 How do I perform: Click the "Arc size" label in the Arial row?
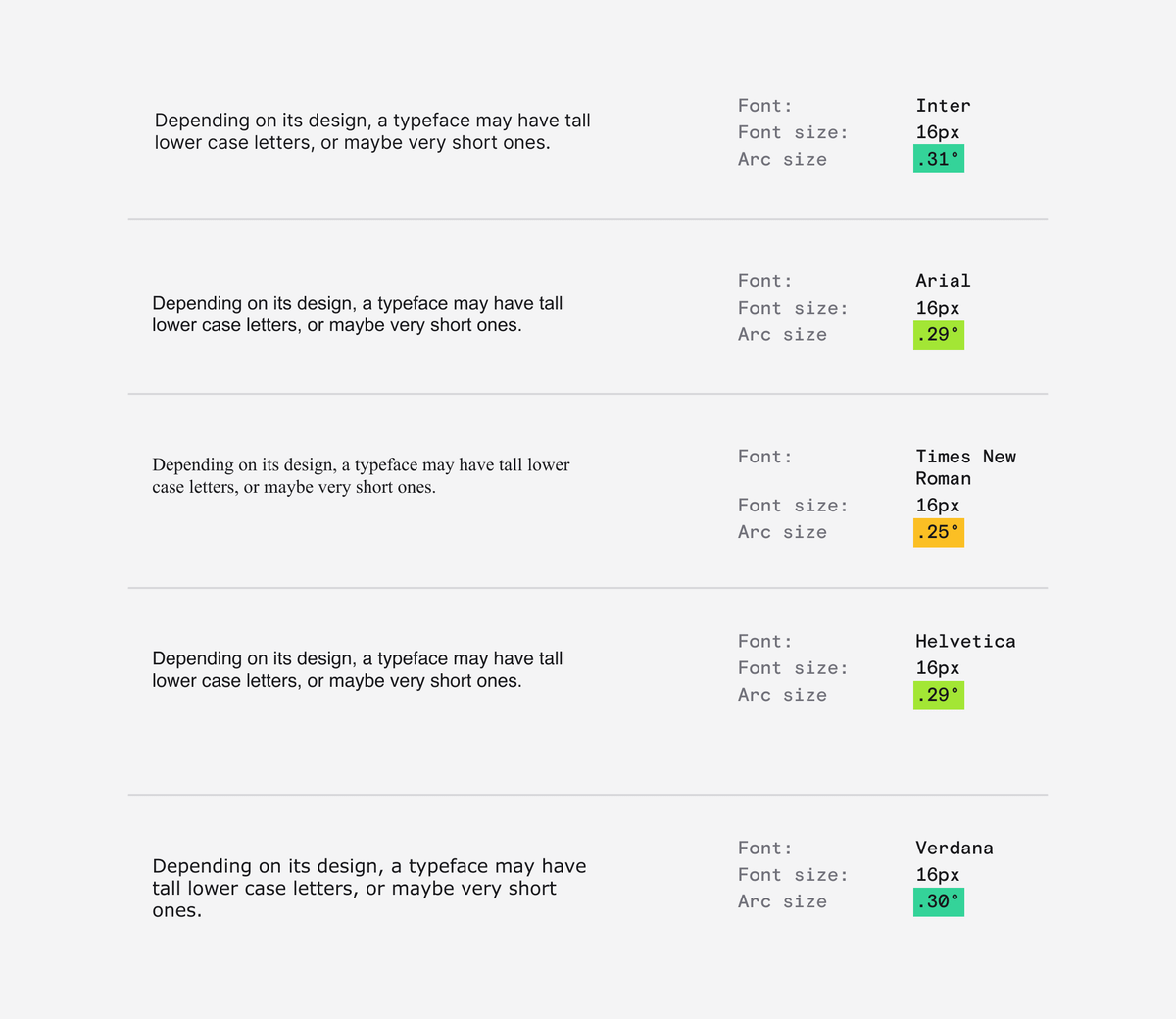click(x=782, y=335)
